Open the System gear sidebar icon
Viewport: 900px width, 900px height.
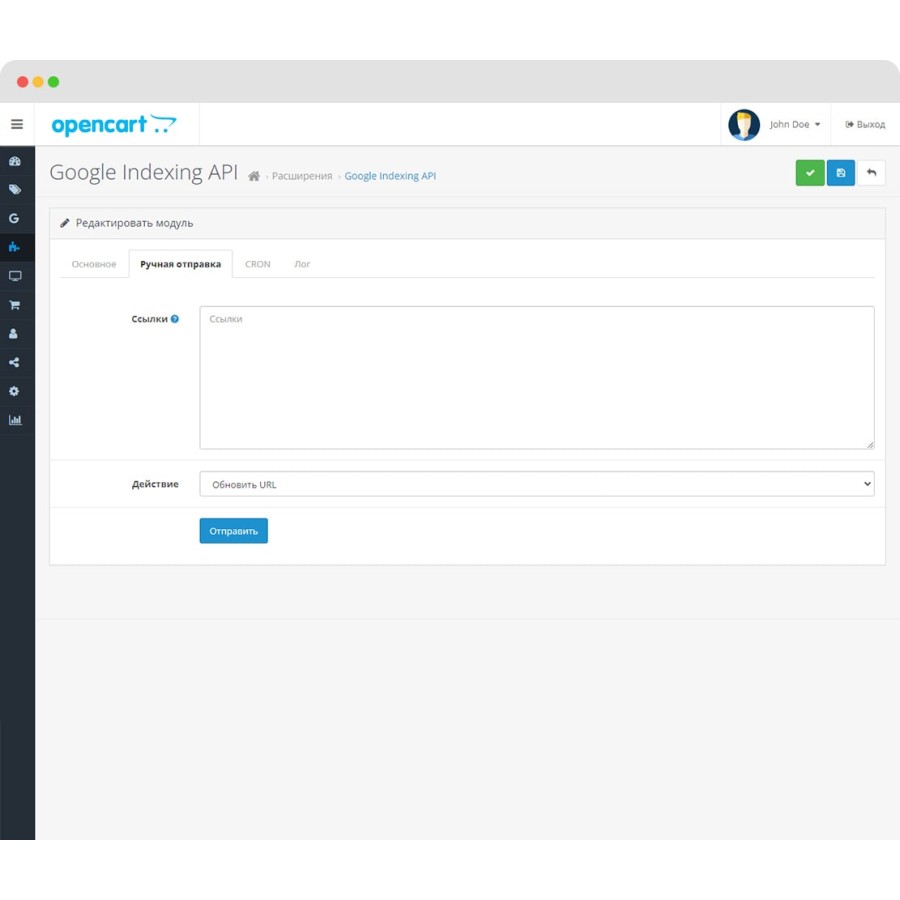click(14, 391)
